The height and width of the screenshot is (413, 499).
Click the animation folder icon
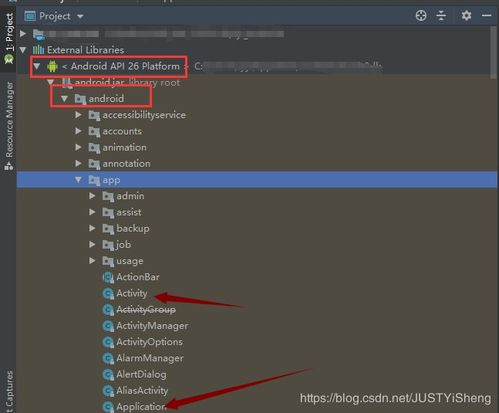coord(94,148)
